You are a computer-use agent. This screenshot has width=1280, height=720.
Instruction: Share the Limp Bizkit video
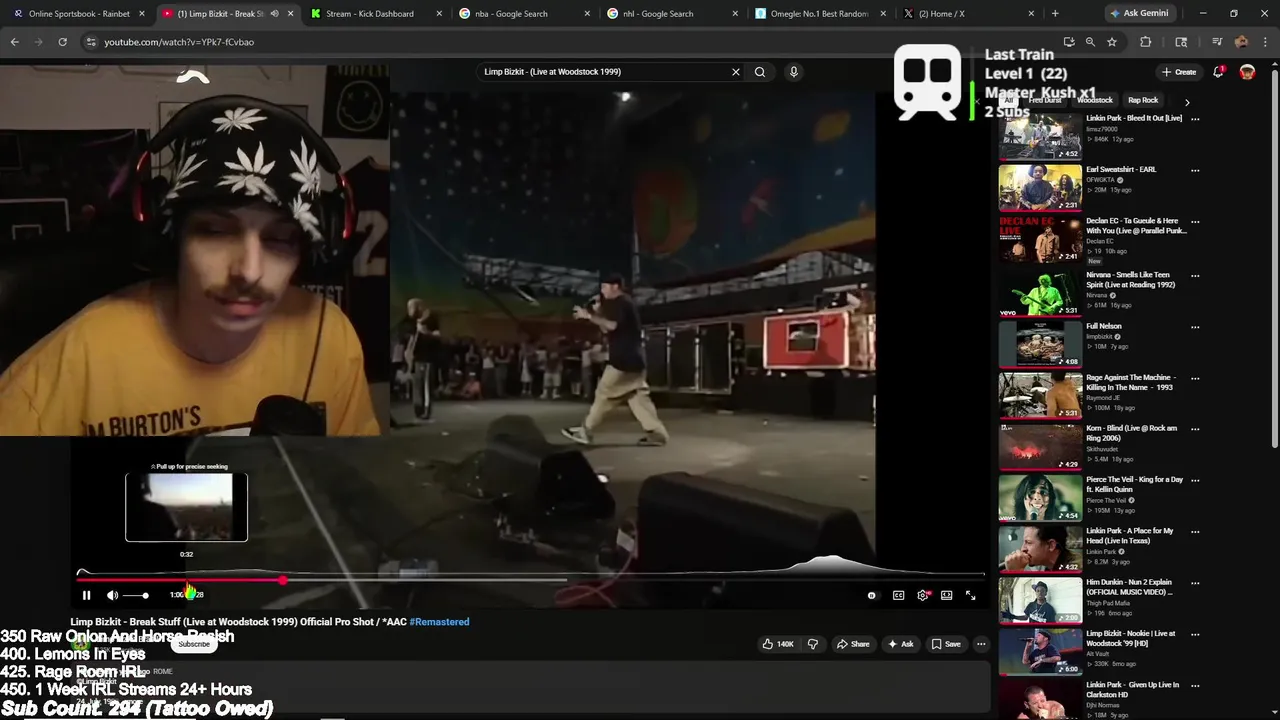click(x=853, y=644)
